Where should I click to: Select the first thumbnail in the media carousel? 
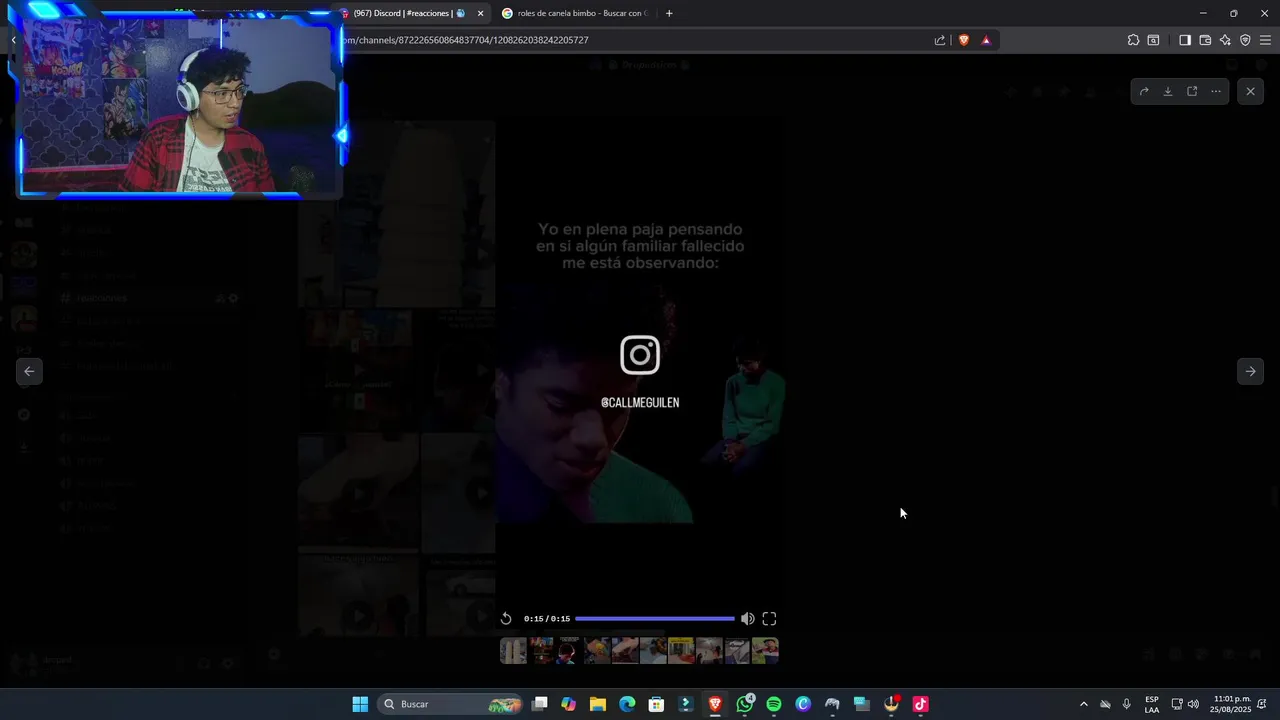coord(513,651)
